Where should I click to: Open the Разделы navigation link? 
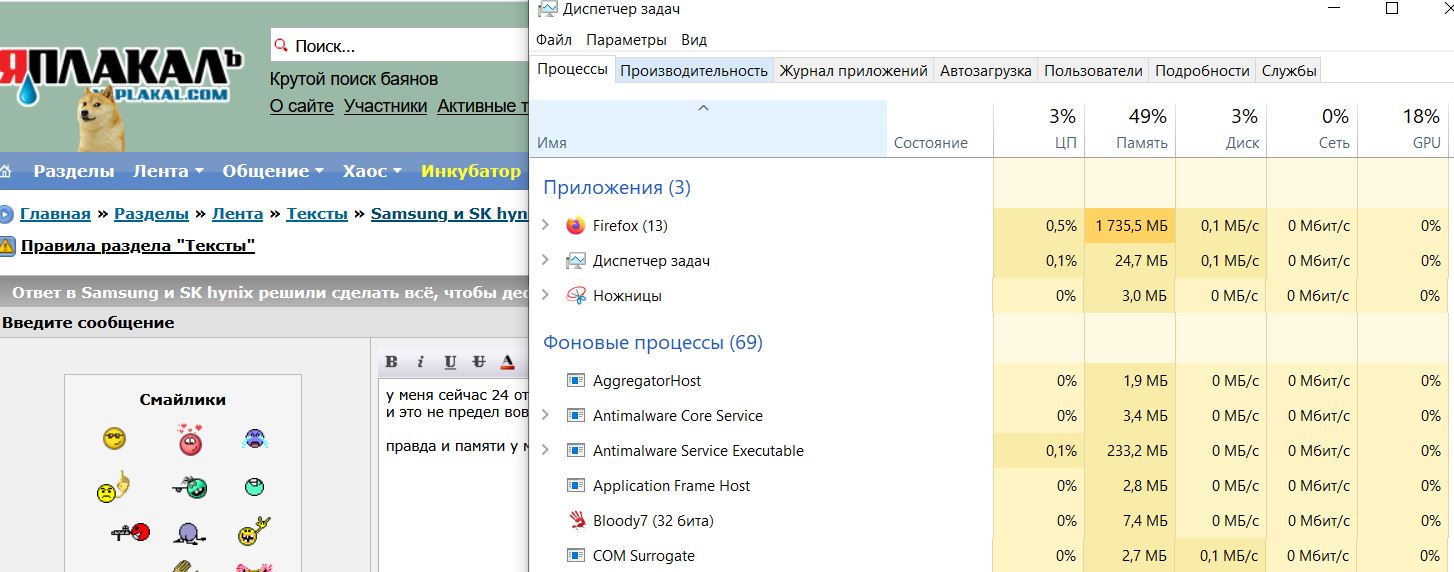click(x=74, y=171)
